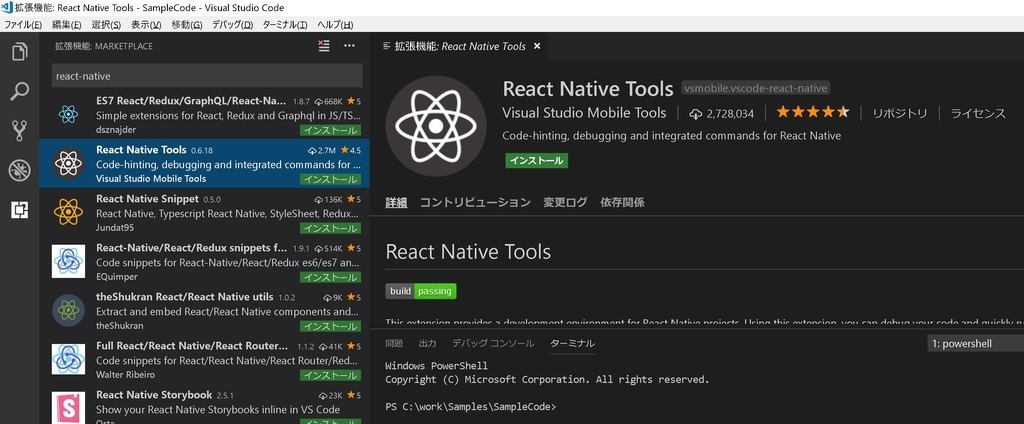Click Full React/React Native Router extension icon
Screen dimensions: 1024x424
coord(68,359)
